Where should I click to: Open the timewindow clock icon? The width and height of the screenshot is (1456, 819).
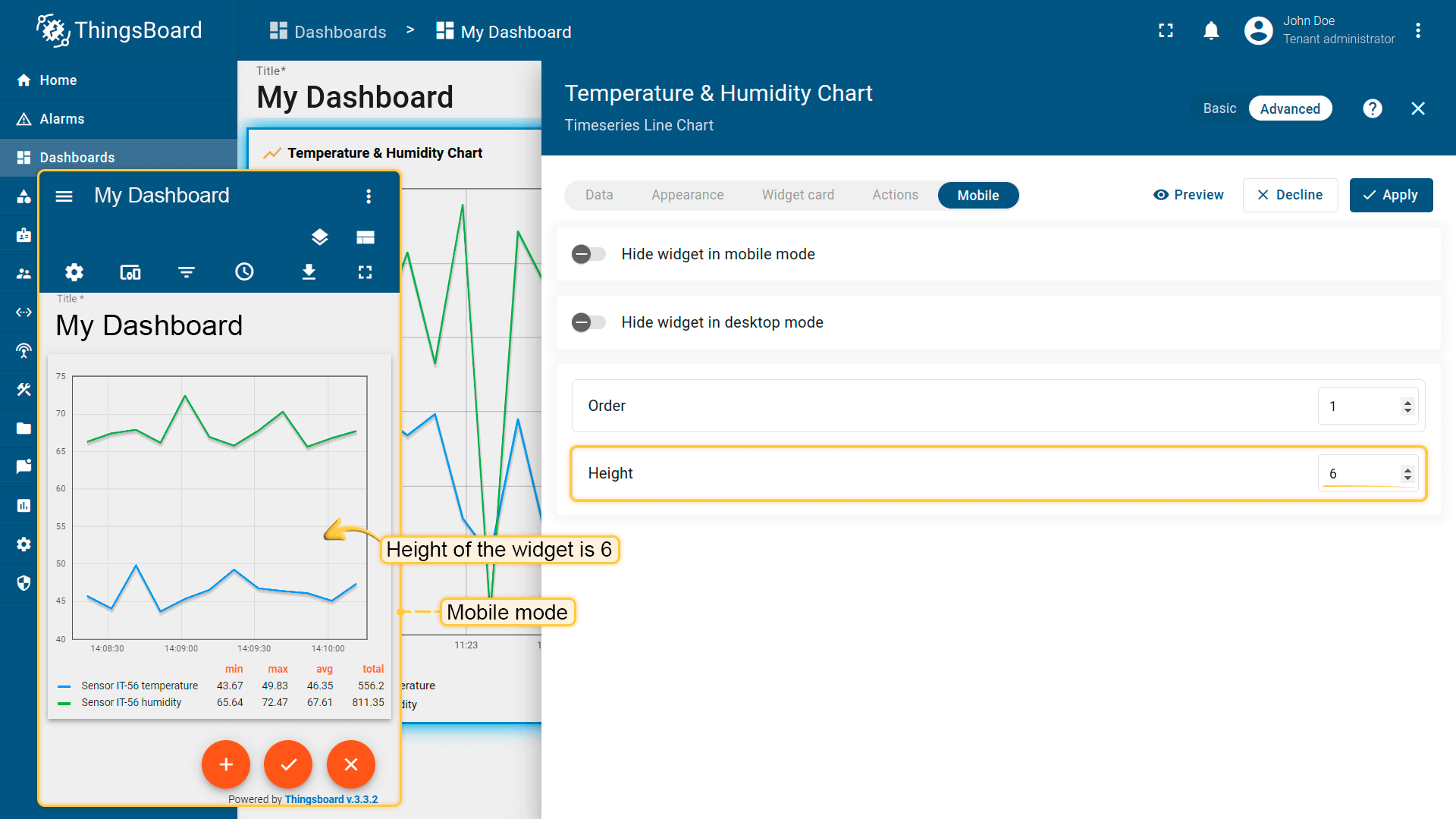244,272
